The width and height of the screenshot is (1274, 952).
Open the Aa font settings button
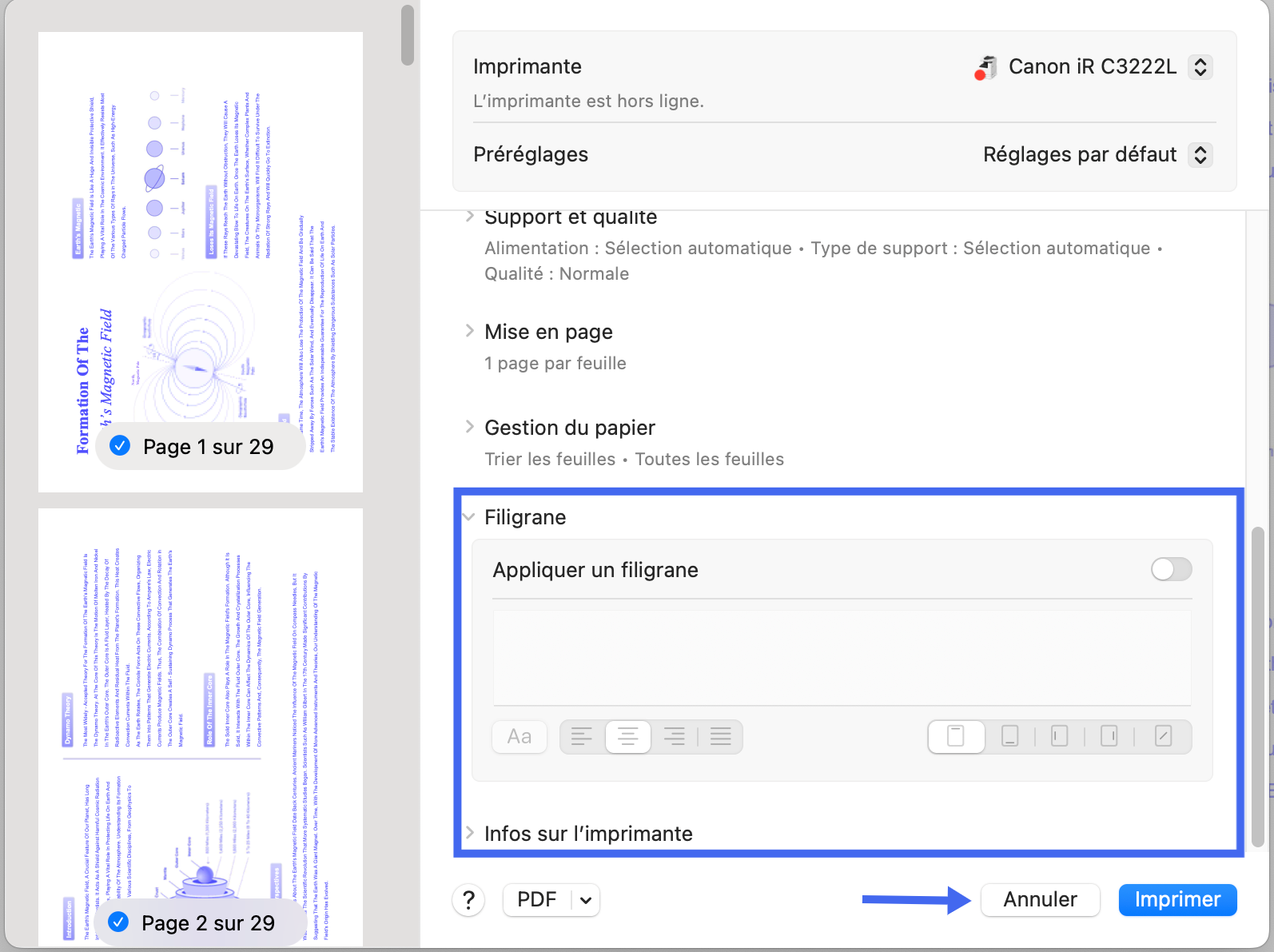pyautogui.click(x=520, y=736)
